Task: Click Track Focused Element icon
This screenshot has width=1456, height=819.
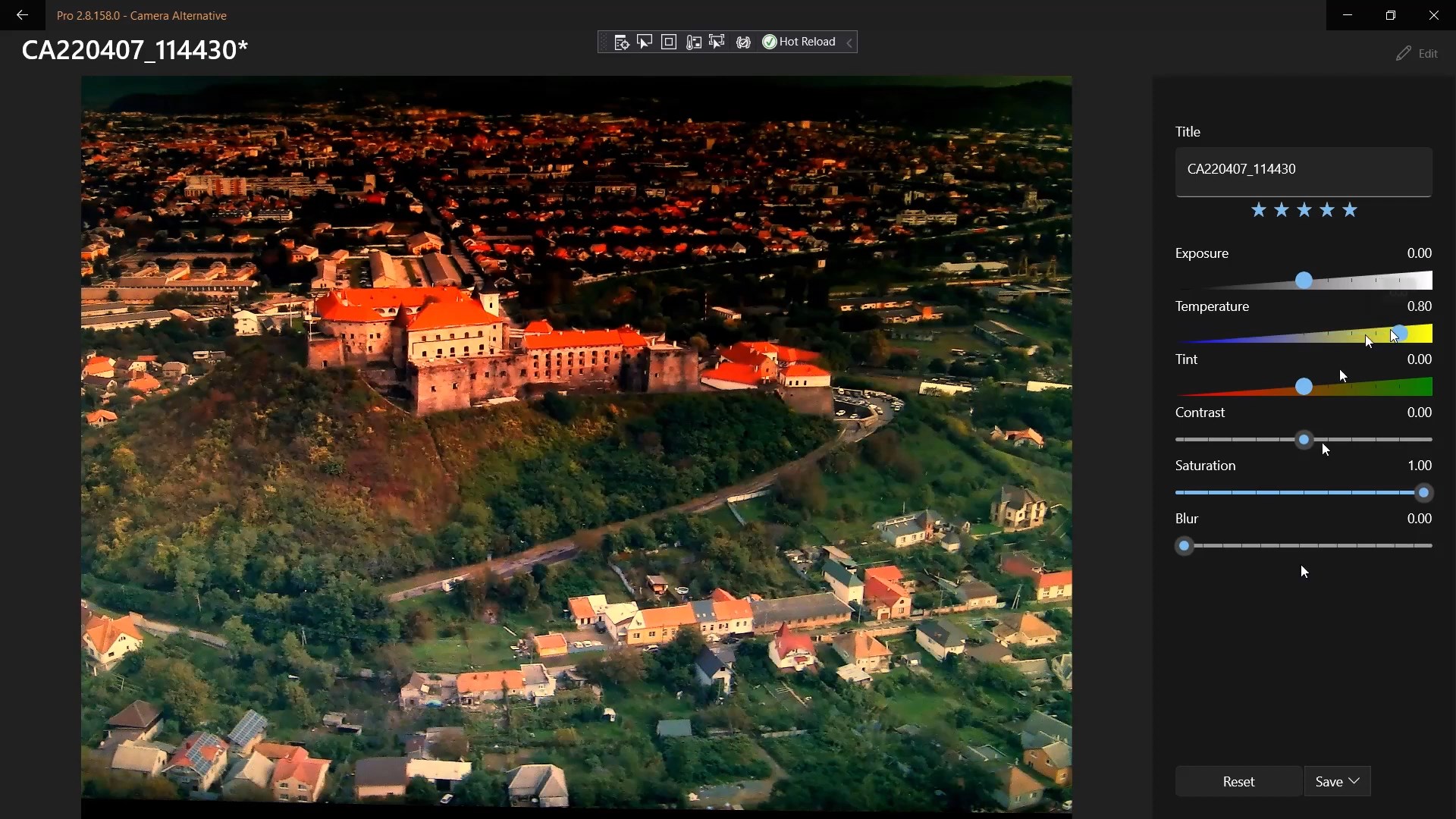Action: [717, 42]
